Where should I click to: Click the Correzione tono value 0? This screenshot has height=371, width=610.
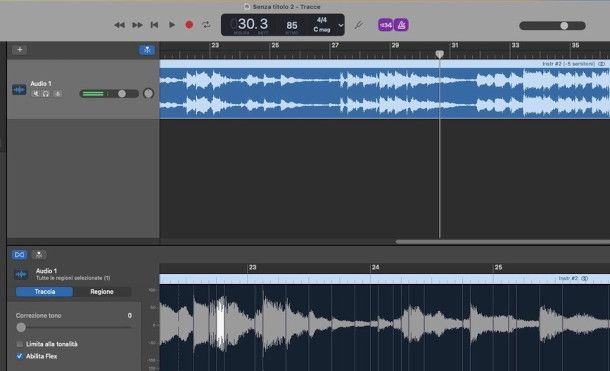130,315
